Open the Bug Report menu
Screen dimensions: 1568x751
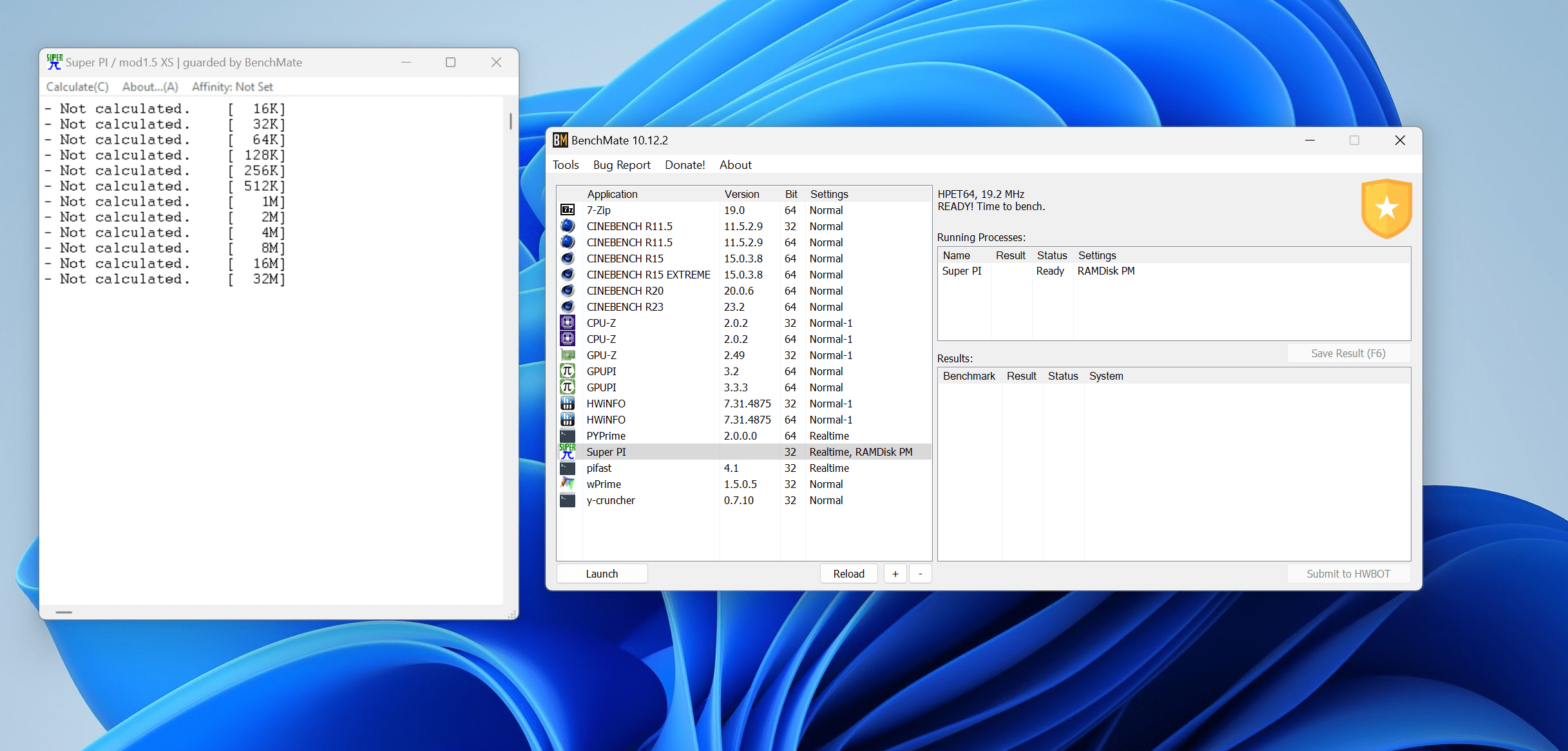622,165
